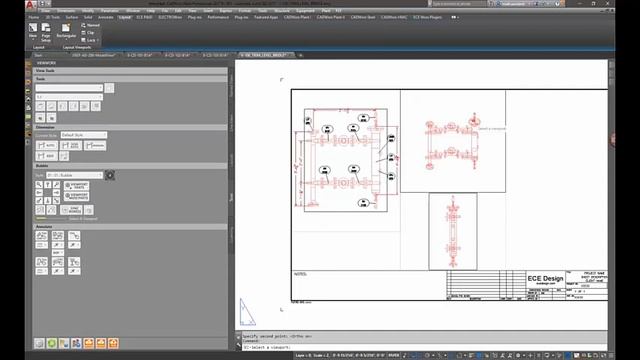Open the AutoCAD application menu logo
The image size is (640, 360).
coord(30,4)
